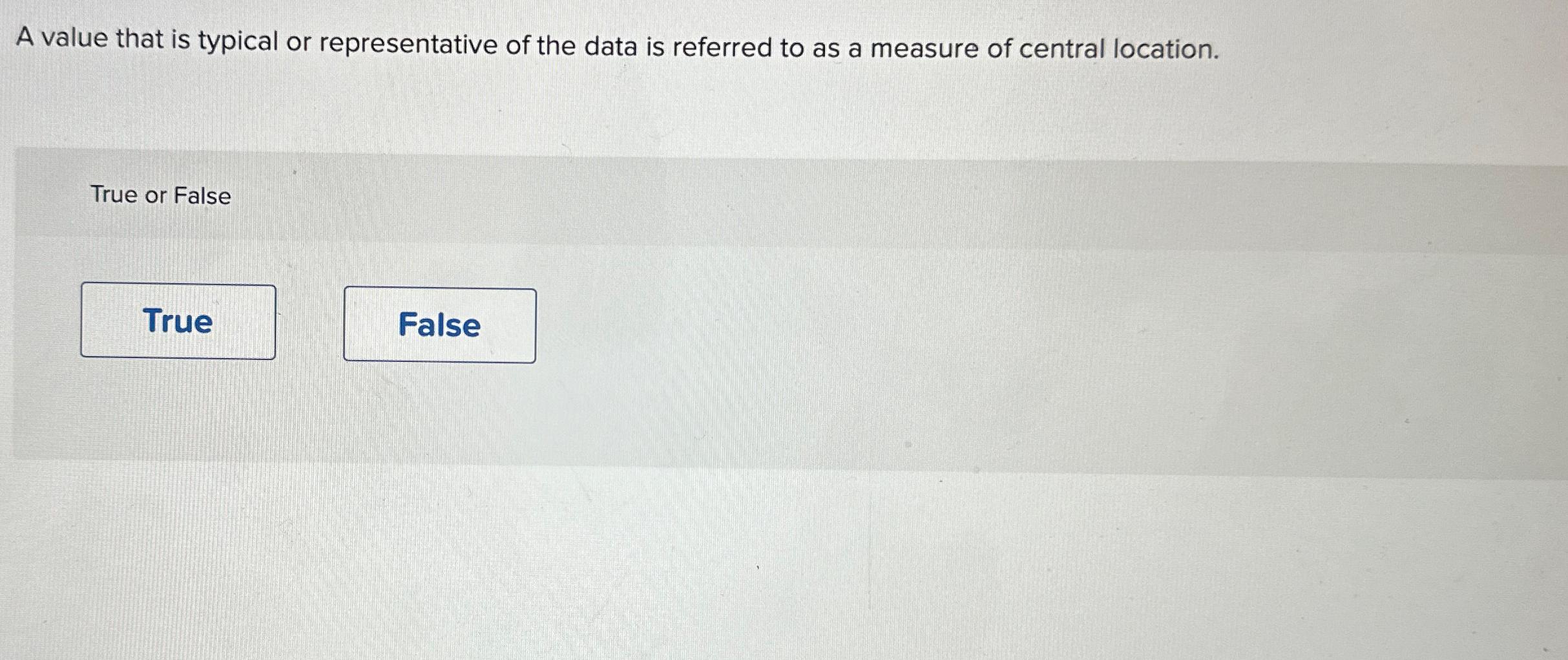Choose False for the central location statement
The height and width of the screenshot is (660, 1568).
(440, 326)
